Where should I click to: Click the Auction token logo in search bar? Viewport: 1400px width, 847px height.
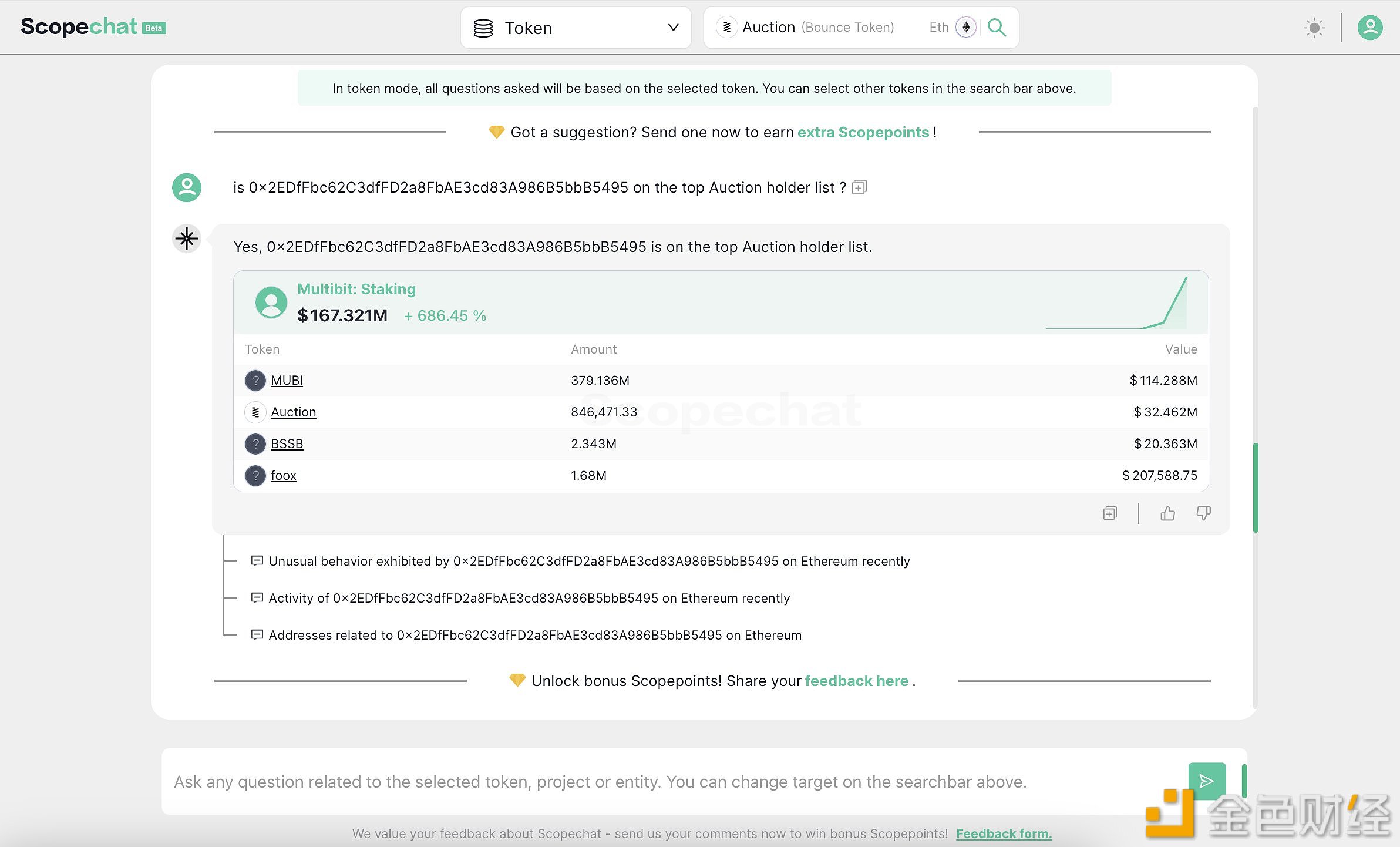(x=726, y=27)
